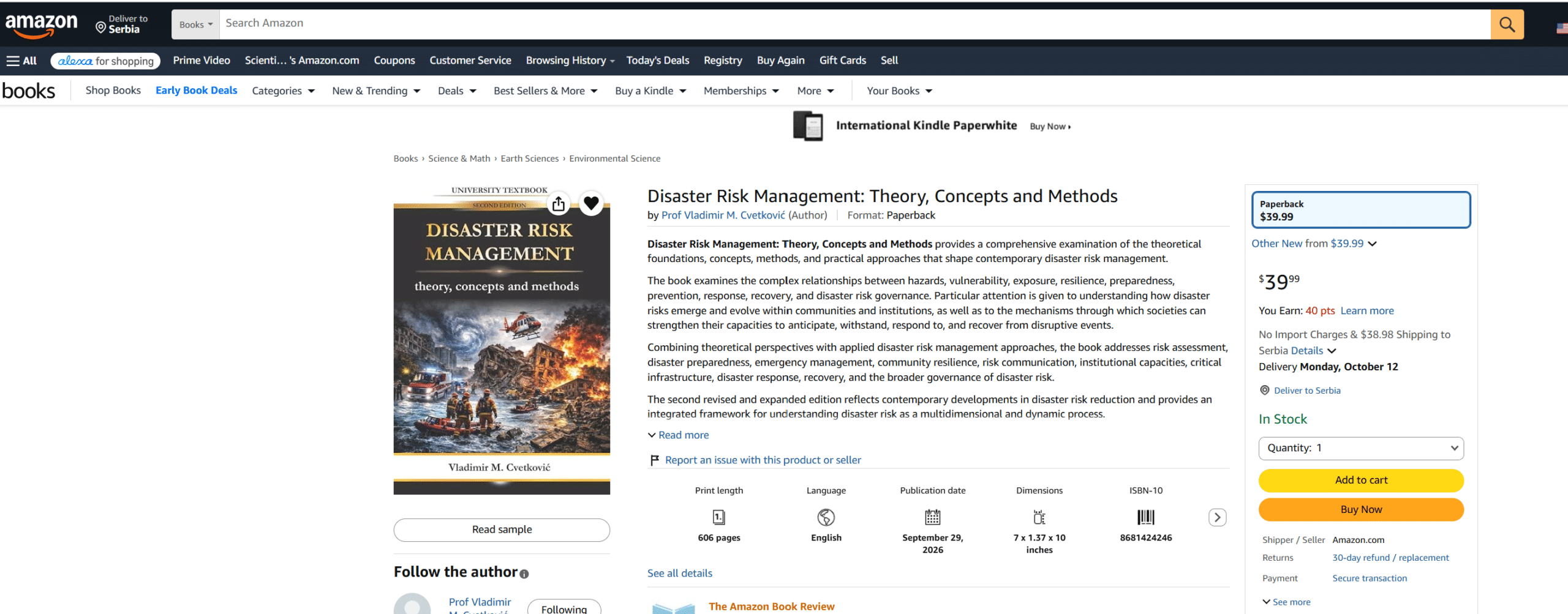
Task: Click See all details link
Action: pyautogui.click(x=679, y=573)
